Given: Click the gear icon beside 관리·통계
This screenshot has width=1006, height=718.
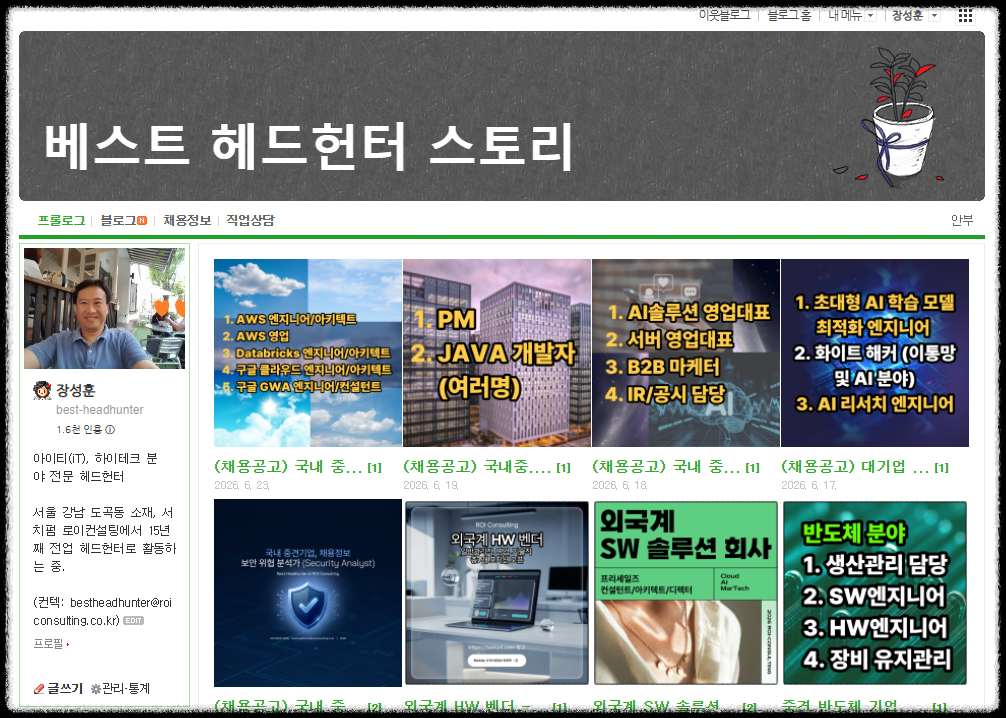Looking at the screenshot, I should (x=96, y=688).
